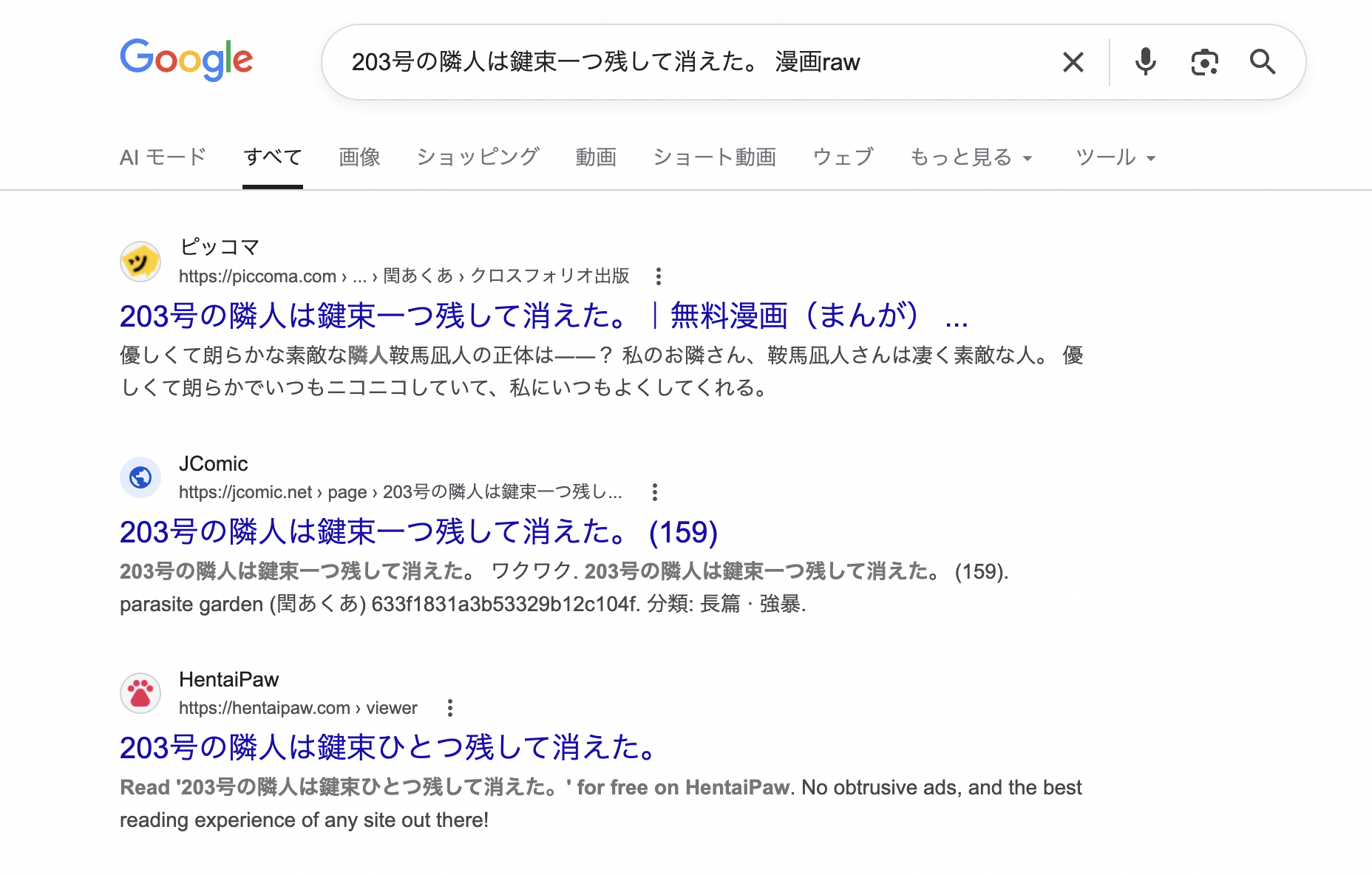Click the JComic site name text
This screenshot has width=1372, height=875.
(x=213, y=463)
